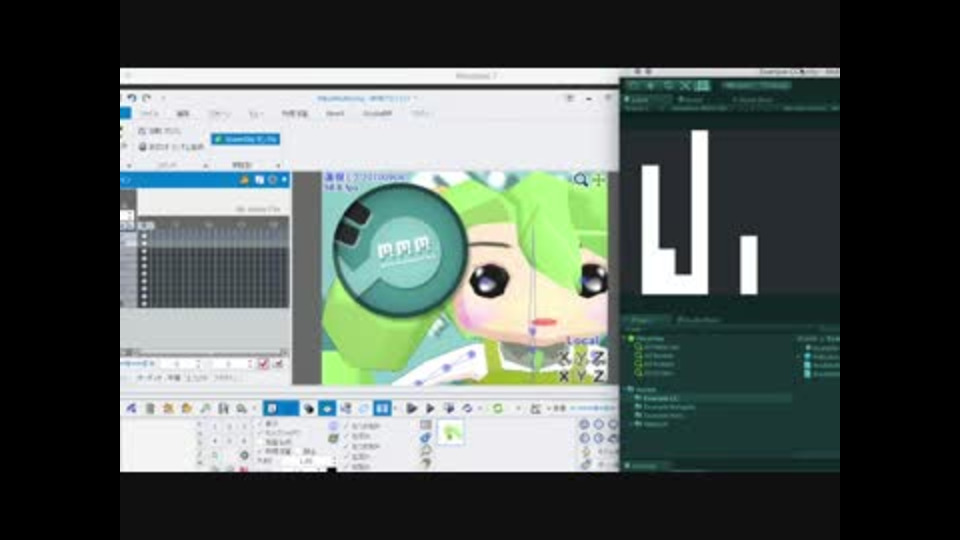This screenshot has width=960, height=540.
Task: Click the blue highlighted pause-bars toolbar button
Action: [382, 408]
